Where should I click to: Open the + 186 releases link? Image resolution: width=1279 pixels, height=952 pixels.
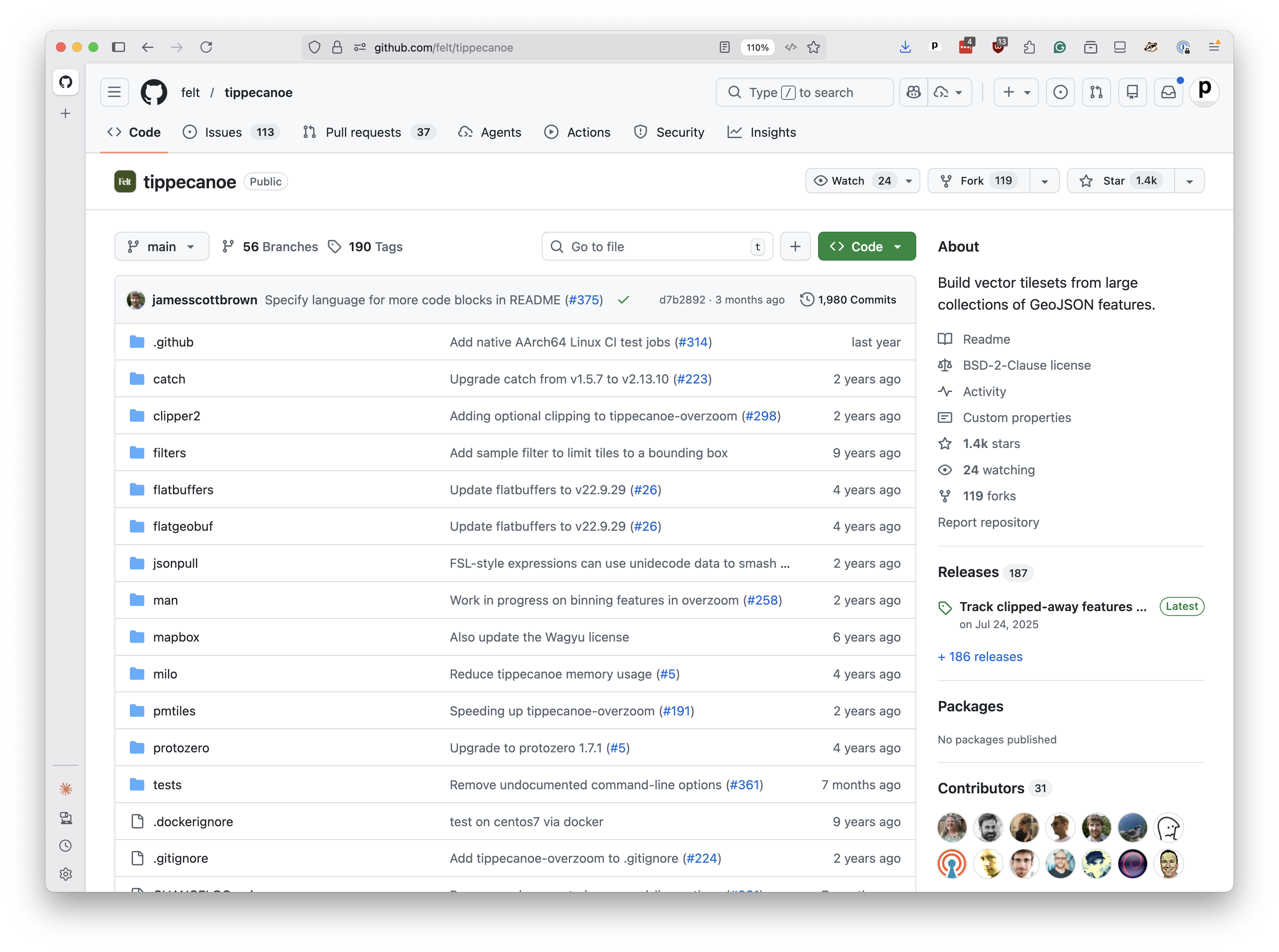(x=980, y=656)
